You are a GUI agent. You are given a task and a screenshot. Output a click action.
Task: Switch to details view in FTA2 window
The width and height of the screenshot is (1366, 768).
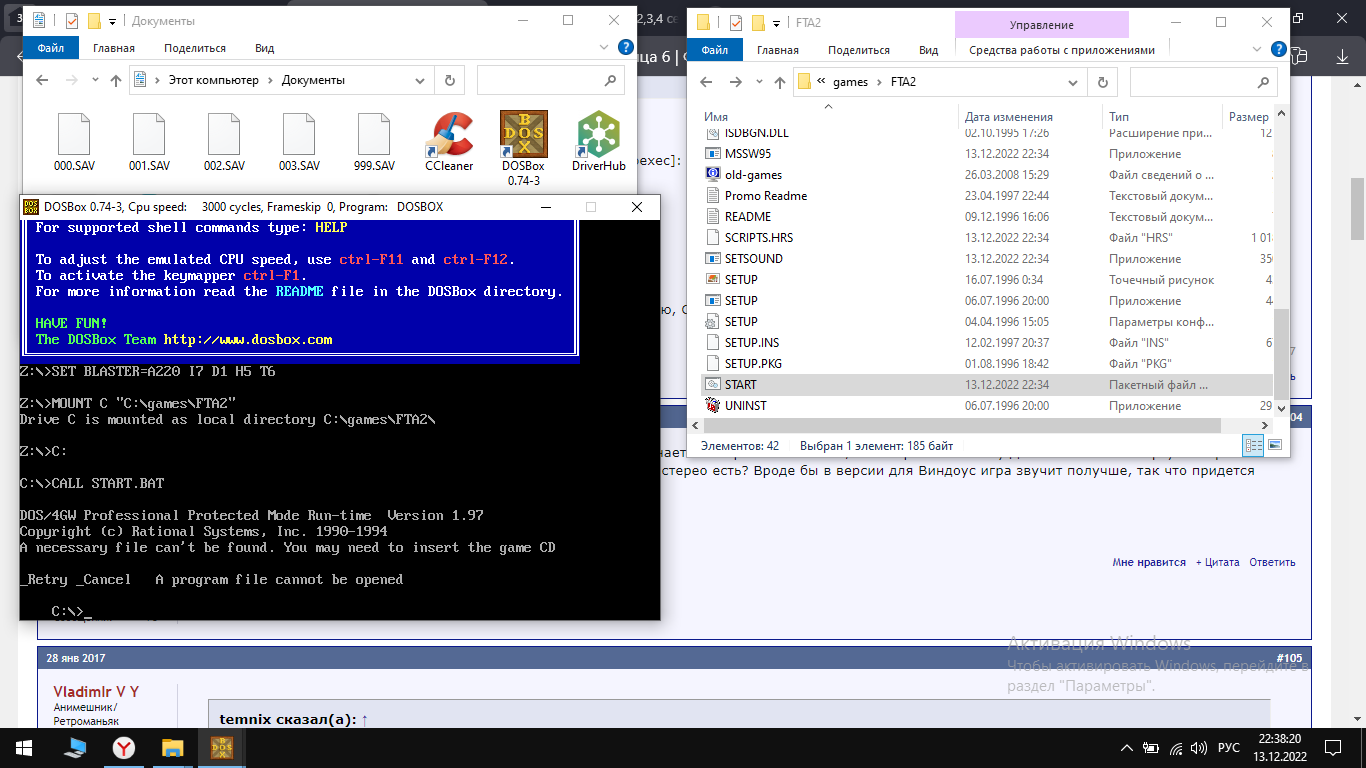click(1253, 445)
